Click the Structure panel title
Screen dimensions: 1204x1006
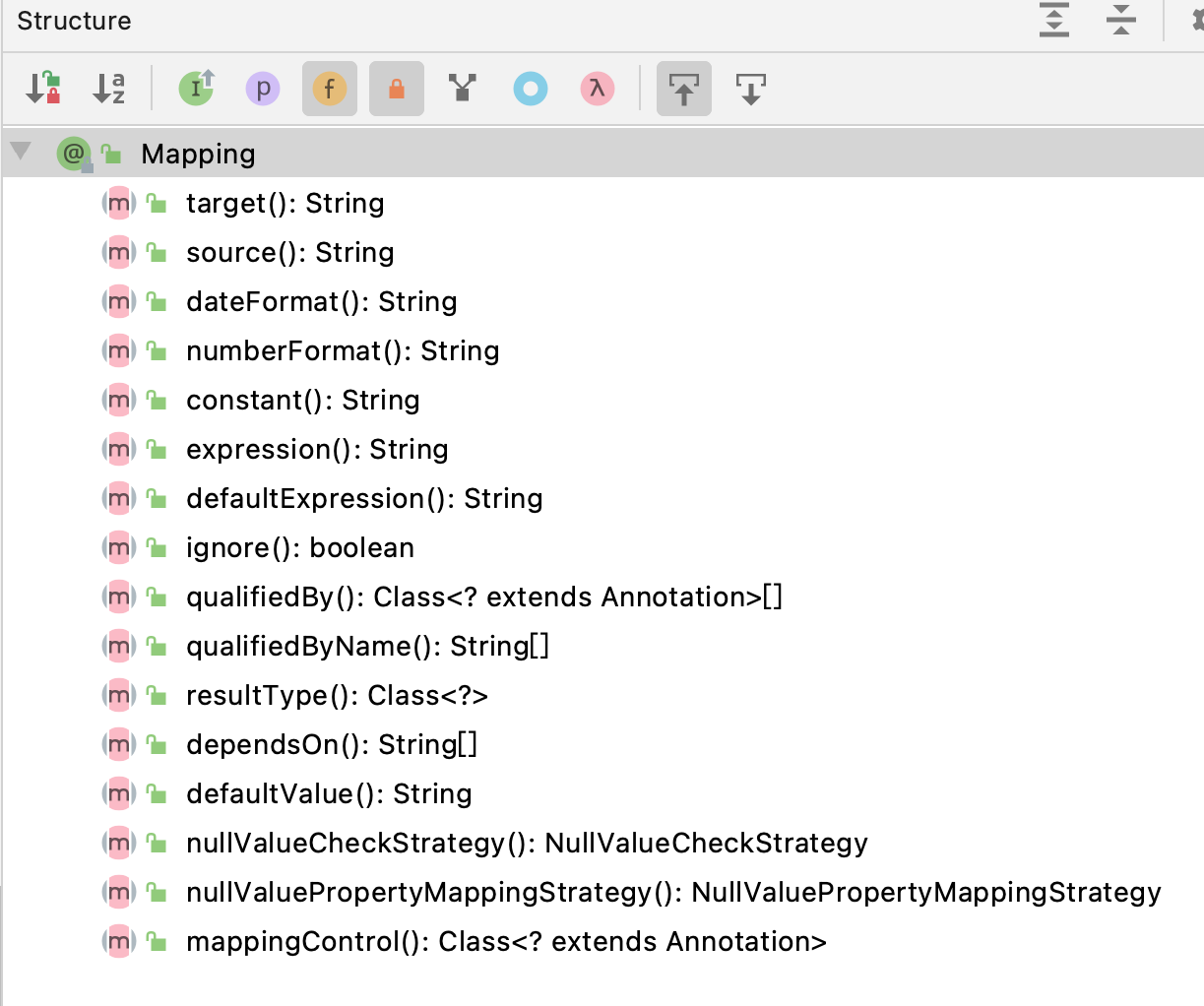pos(74,21)
